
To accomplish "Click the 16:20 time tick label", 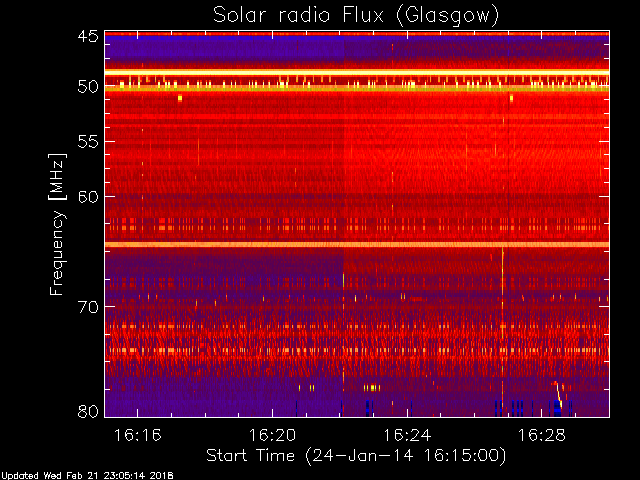I will point(272,435).
